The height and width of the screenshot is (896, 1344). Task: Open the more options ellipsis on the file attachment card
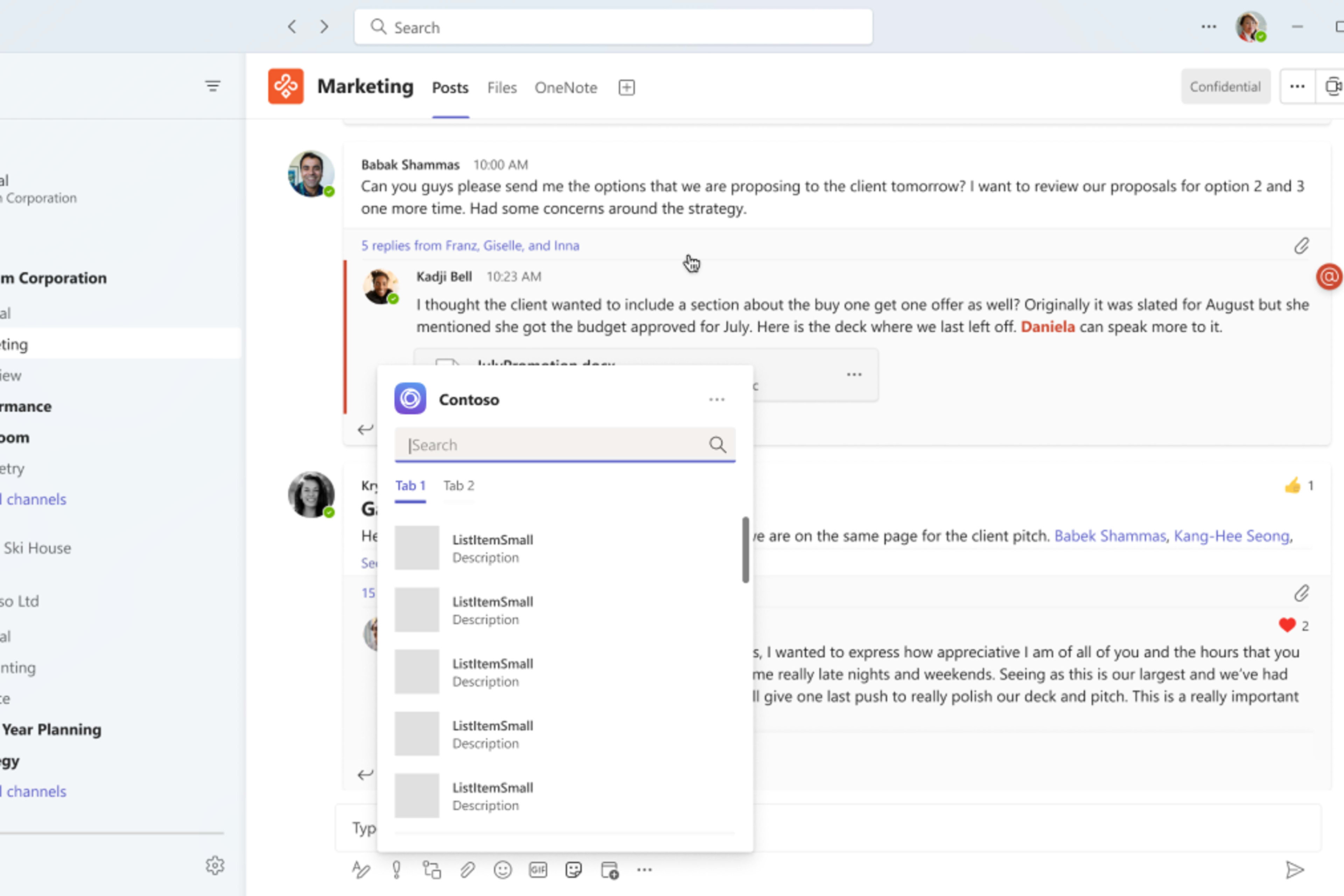point(854,374)
